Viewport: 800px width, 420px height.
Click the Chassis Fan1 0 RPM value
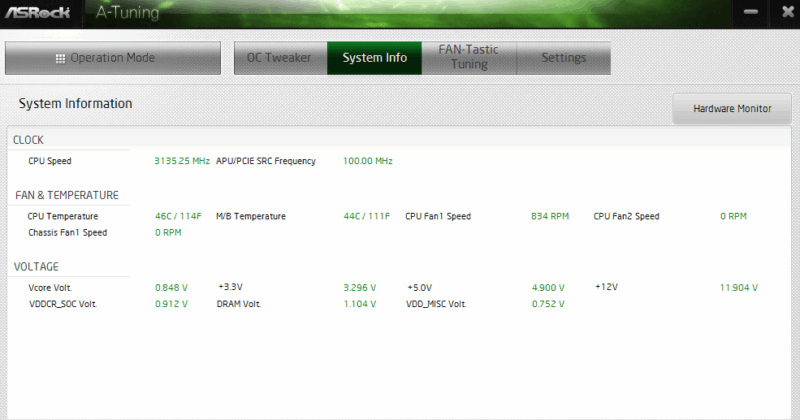click(x=168, y=233)
